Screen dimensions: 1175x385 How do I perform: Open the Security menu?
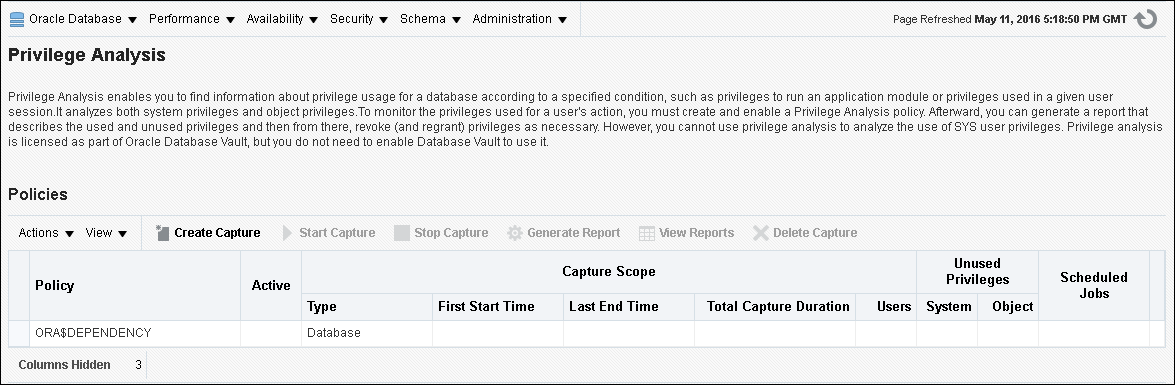359,19
